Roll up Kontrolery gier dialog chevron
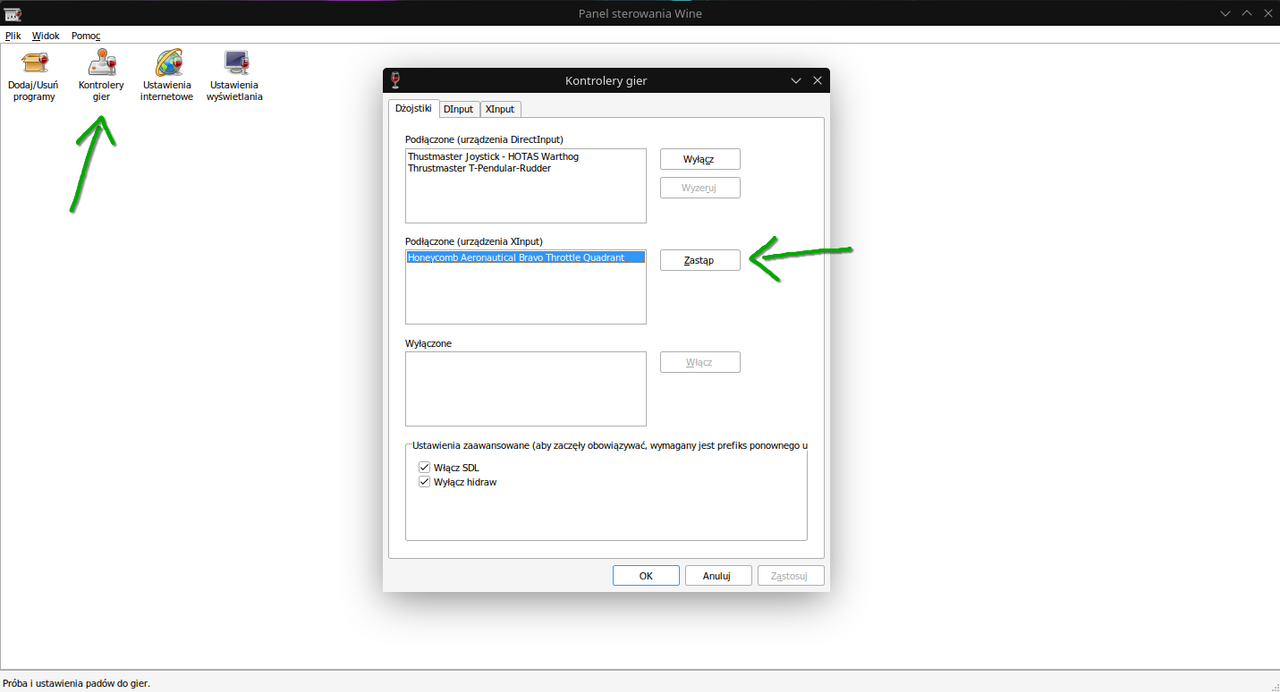 point(796,81)
